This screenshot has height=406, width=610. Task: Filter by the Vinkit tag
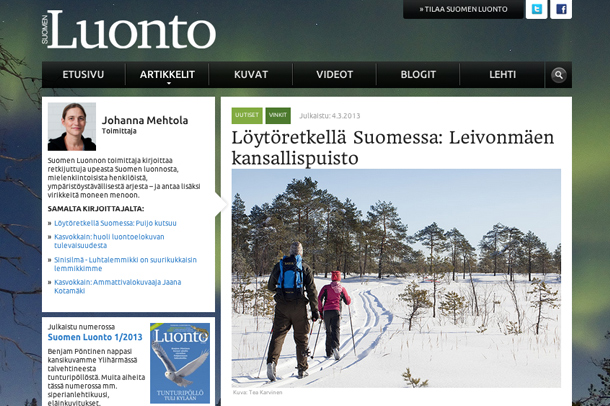278,116
